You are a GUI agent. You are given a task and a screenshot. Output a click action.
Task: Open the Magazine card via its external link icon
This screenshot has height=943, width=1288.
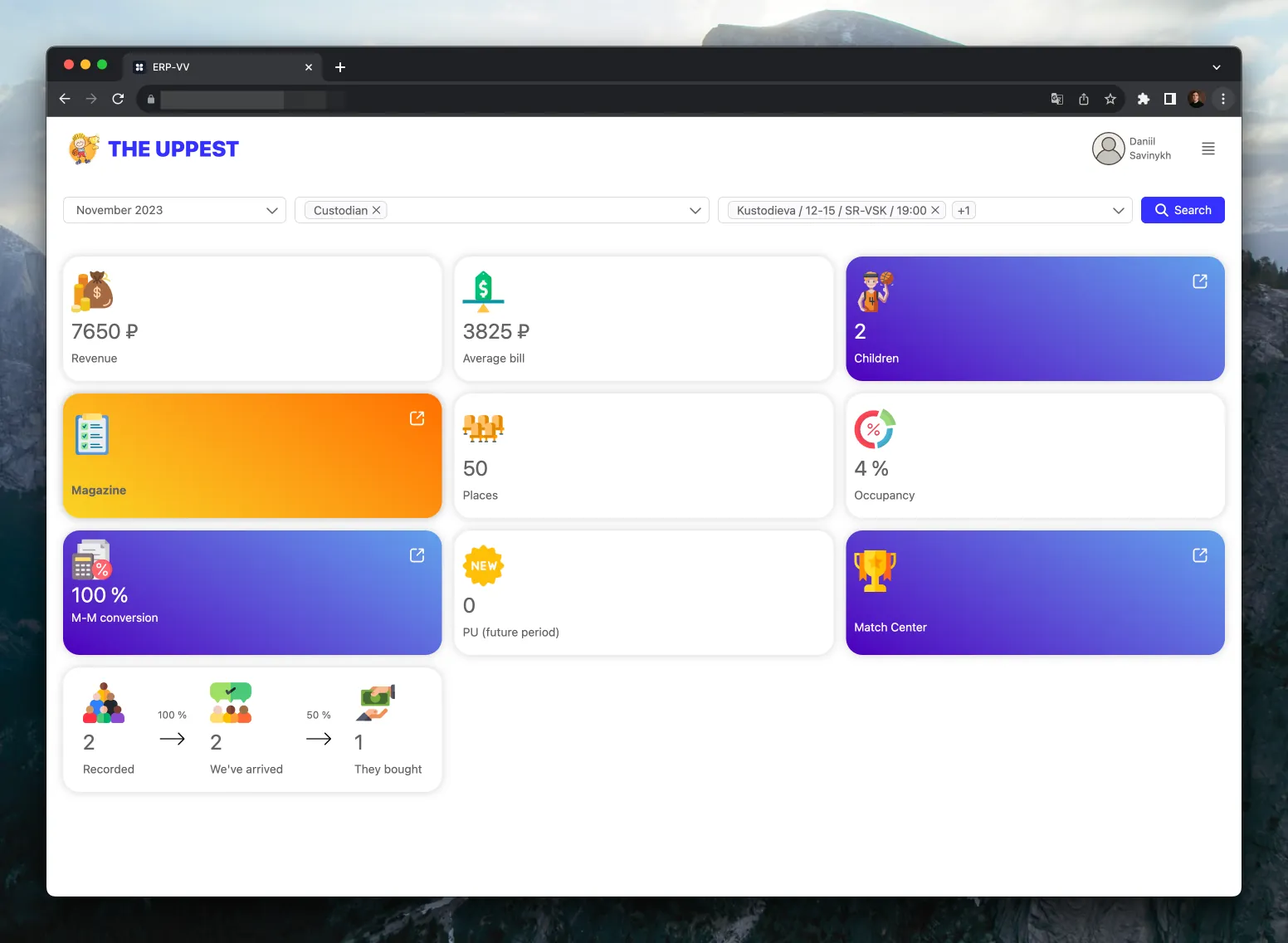point(417,418)
